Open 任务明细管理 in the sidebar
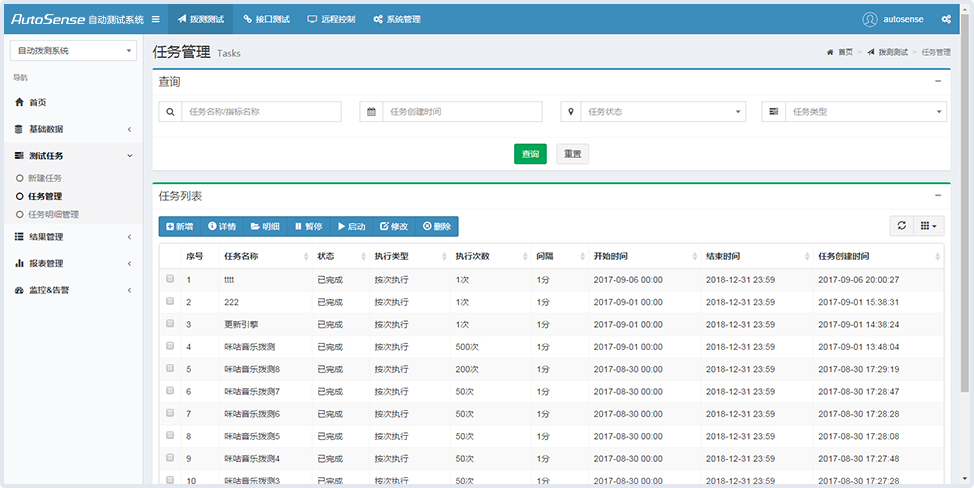Screen dimensions: 974x488 click(x=53, y=214)
